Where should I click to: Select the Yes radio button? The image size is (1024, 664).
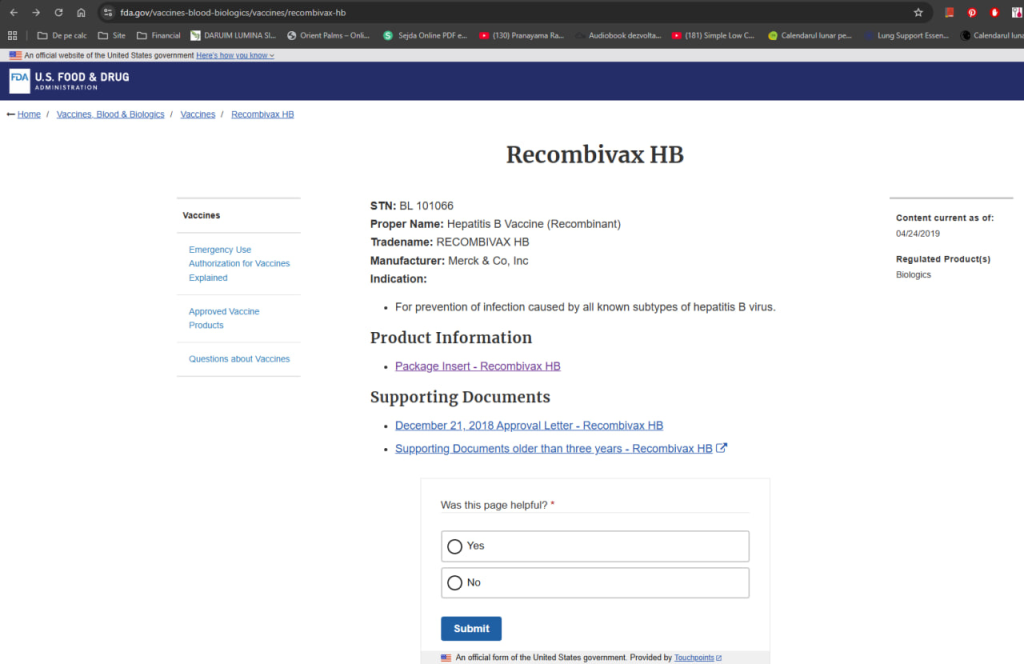point(455,546)
